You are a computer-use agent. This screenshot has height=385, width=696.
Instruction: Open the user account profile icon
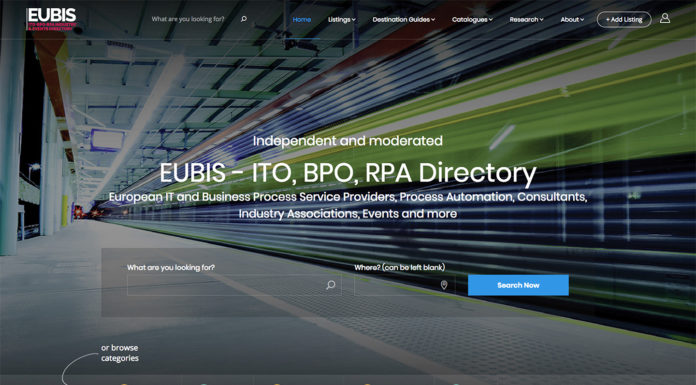click(664, 18)
